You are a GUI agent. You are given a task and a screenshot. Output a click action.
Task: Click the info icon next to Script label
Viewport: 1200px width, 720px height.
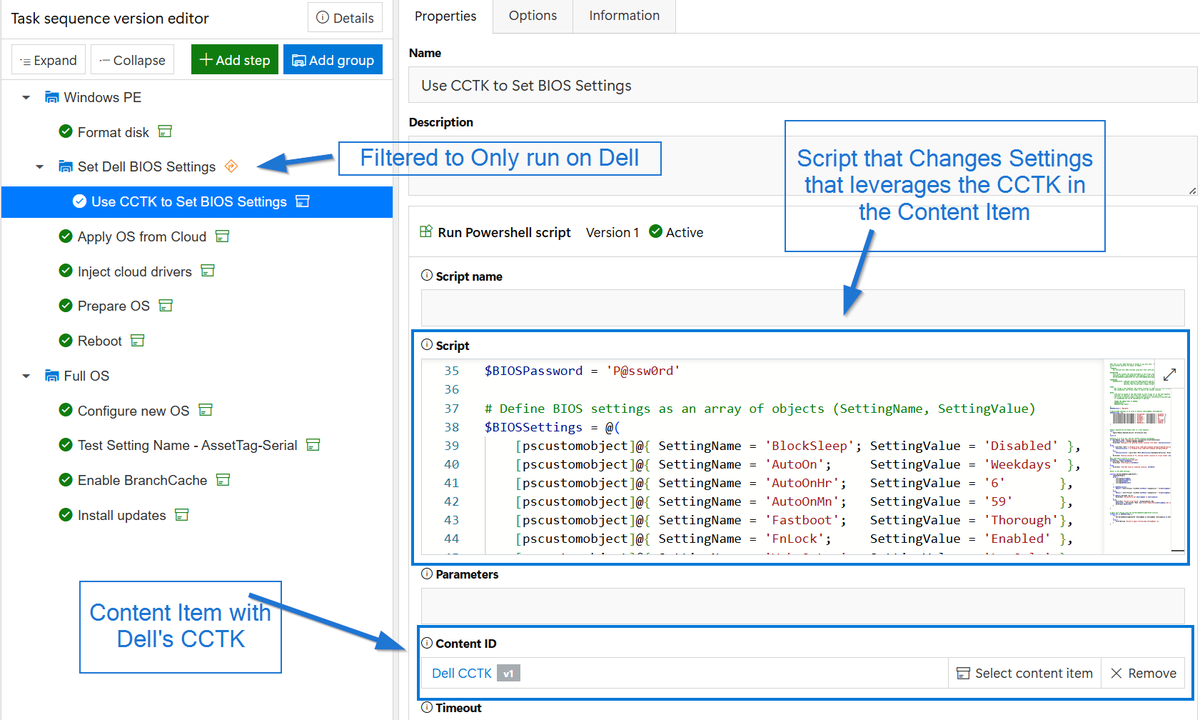[427, 345]
